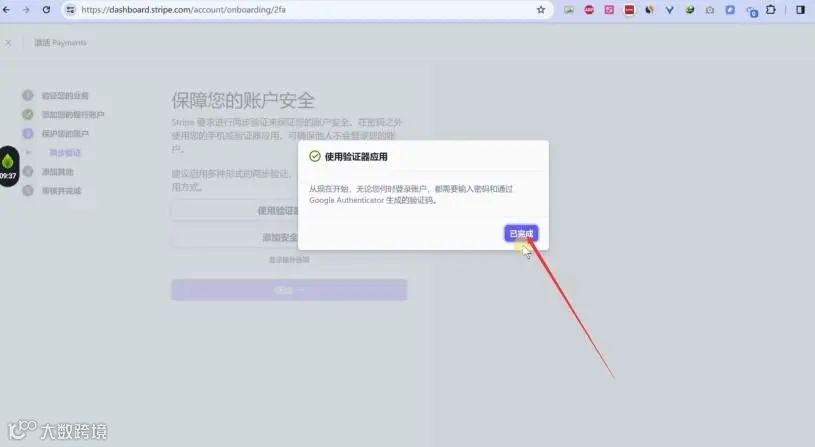Select the fifth sidebar step
The width and height of the screenshot is (815, 447).
49,172
